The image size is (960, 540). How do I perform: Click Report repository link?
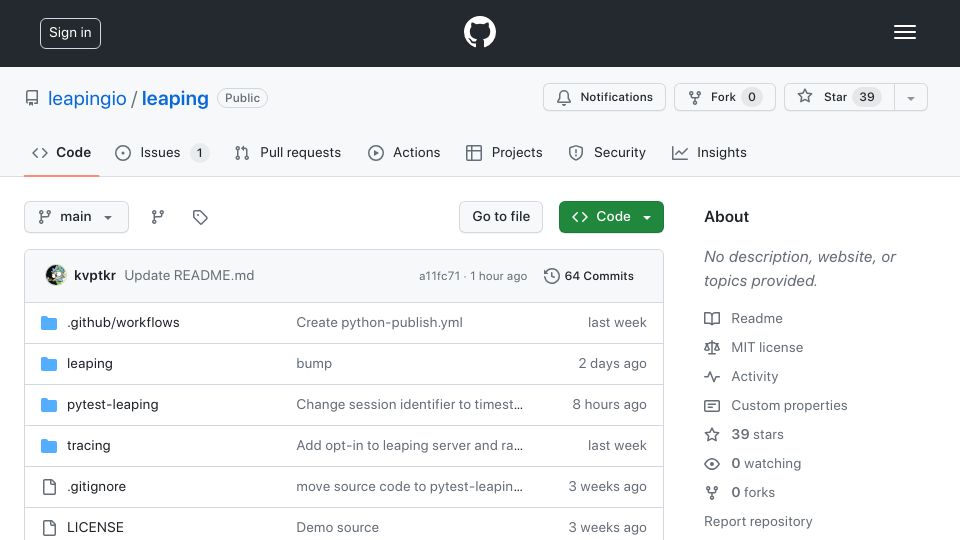point(758,522)
